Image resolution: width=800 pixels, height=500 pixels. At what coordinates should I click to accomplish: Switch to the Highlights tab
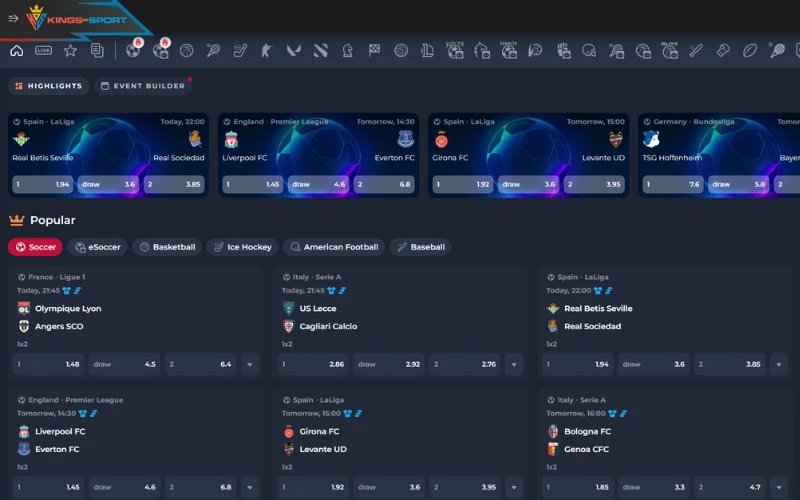tap(49, 86)
